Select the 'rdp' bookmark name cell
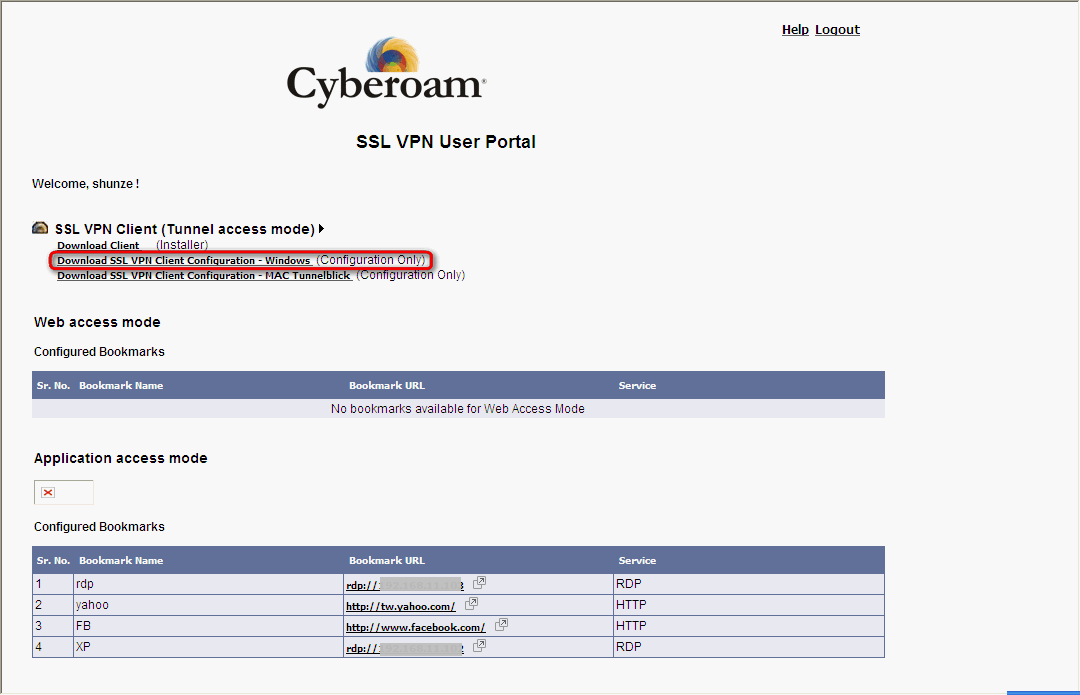The width and height of the screenshot is (1080, 695). pos(208,584)
